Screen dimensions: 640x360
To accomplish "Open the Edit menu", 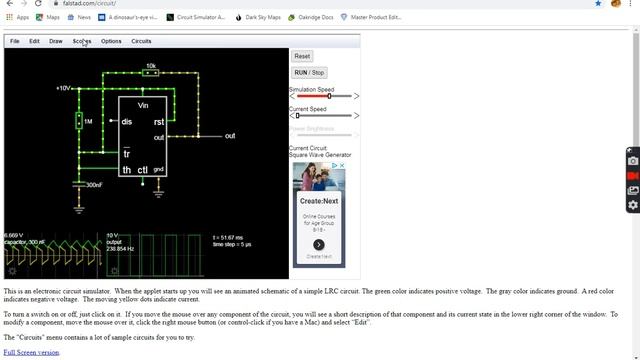I will click(x=34, y=41).
